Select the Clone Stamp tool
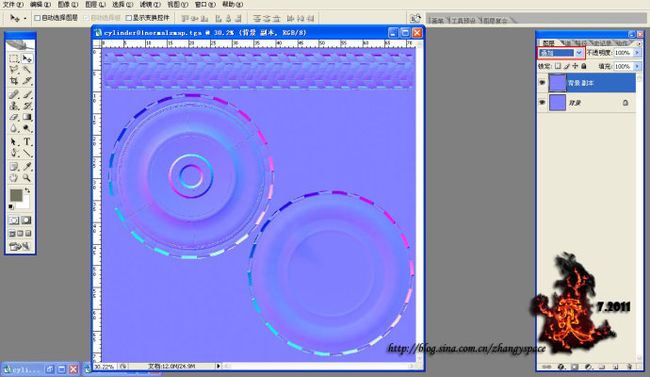The image size is (650, 377). pyautogui.click(x=14, y=106)
